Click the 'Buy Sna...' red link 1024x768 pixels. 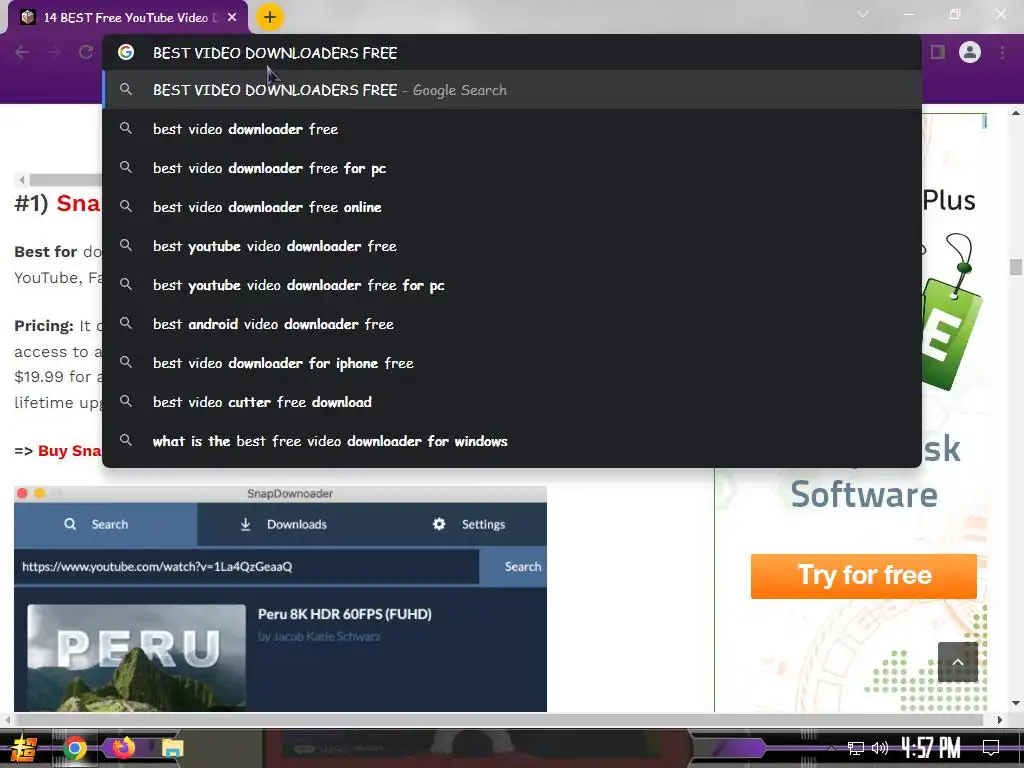[69, 451]
